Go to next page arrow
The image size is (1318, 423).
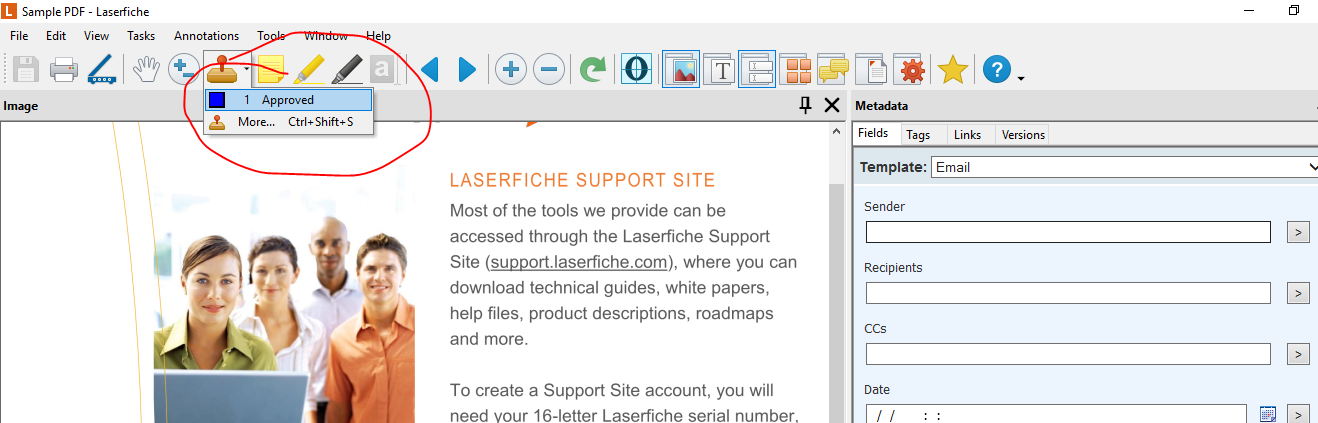tap(467, 70)
